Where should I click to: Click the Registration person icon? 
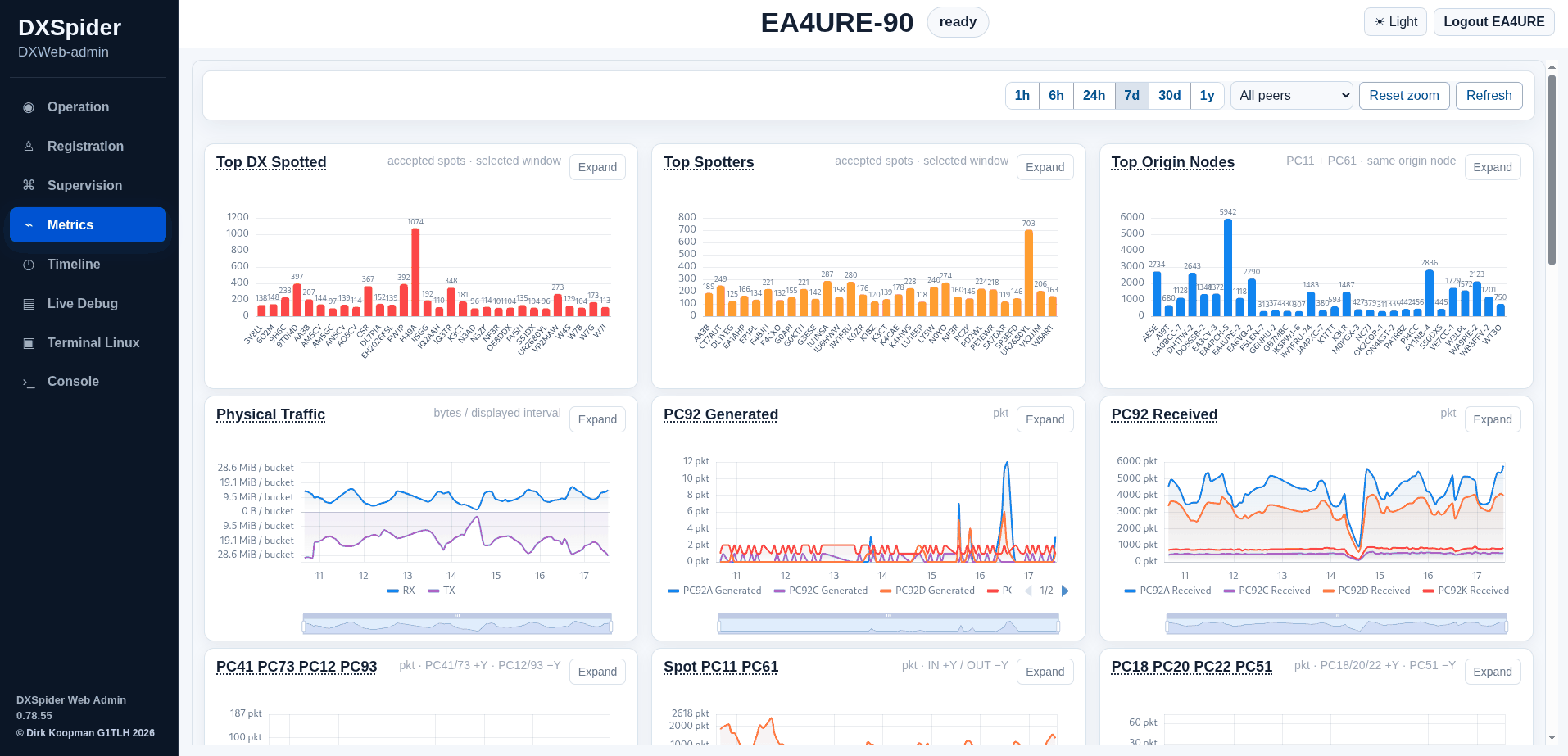pyautogui.click(x=29, y=147)
